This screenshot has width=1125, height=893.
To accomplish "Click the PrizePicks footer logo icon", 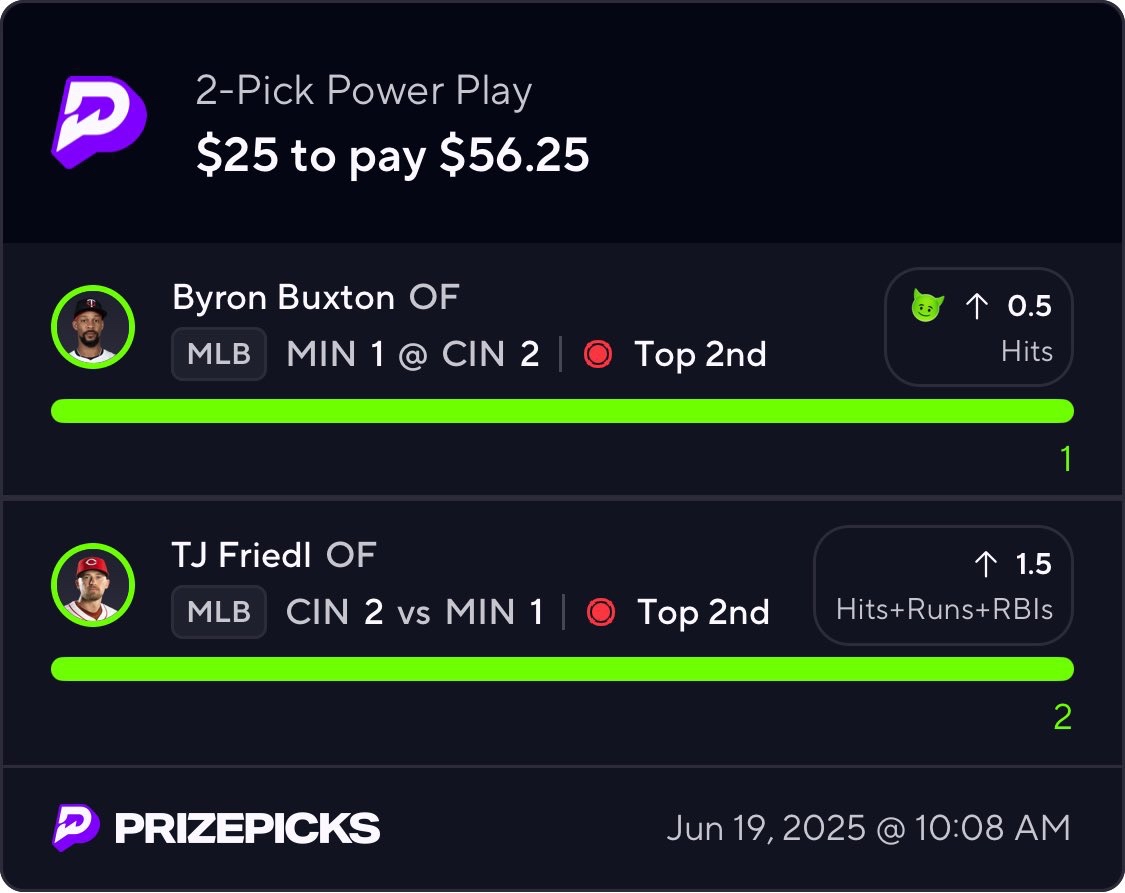I will click(76, 828).
